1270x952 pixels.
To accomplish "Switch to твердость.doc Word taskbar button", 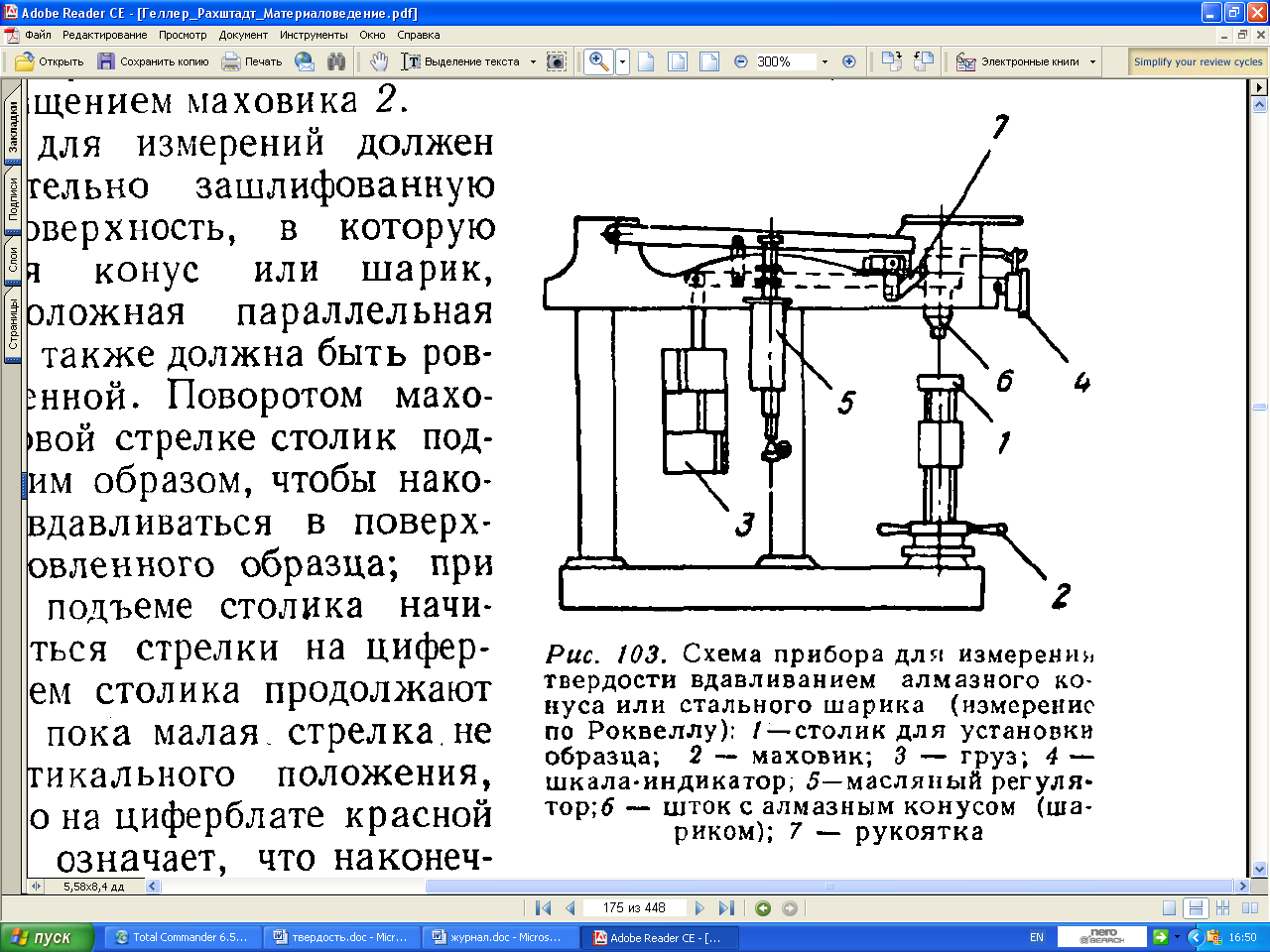I will coord(340,937).
